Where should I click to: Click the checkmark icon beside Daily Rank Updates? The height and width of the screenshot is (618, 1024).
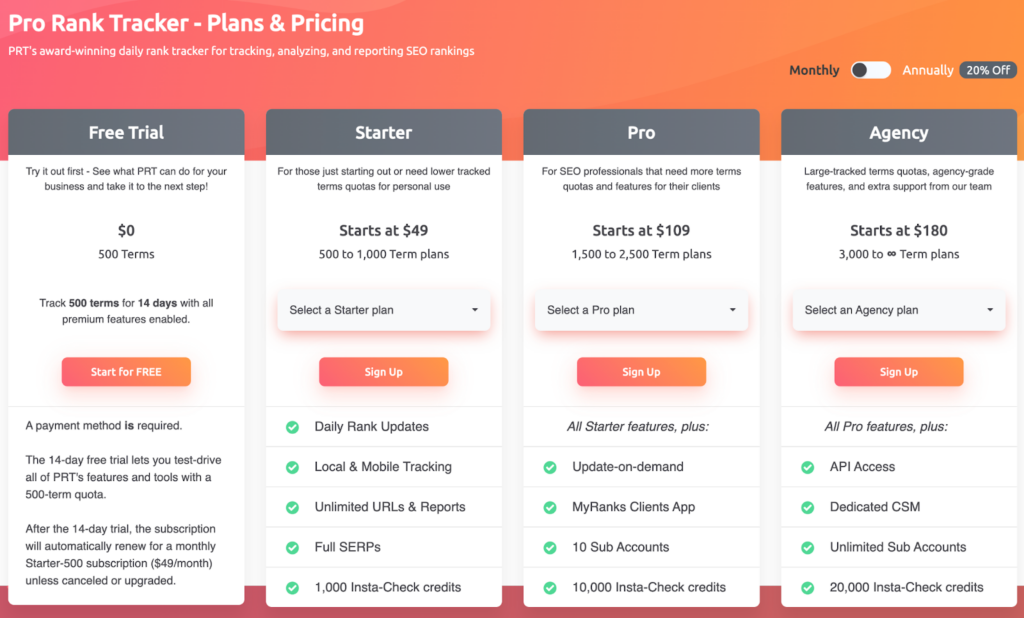pos(293,427)
